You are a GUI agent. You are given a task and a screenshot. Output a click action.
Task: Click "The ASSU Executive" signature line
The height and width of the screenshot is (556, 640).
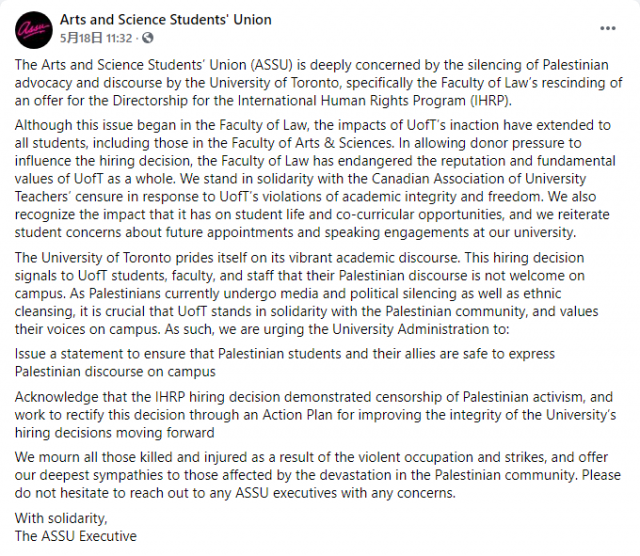[76, 536]
